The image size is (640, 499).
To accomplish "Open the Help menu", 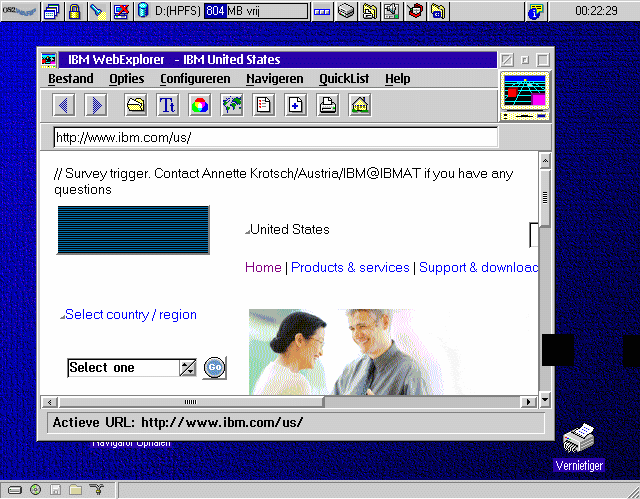I will click(398, 78).
